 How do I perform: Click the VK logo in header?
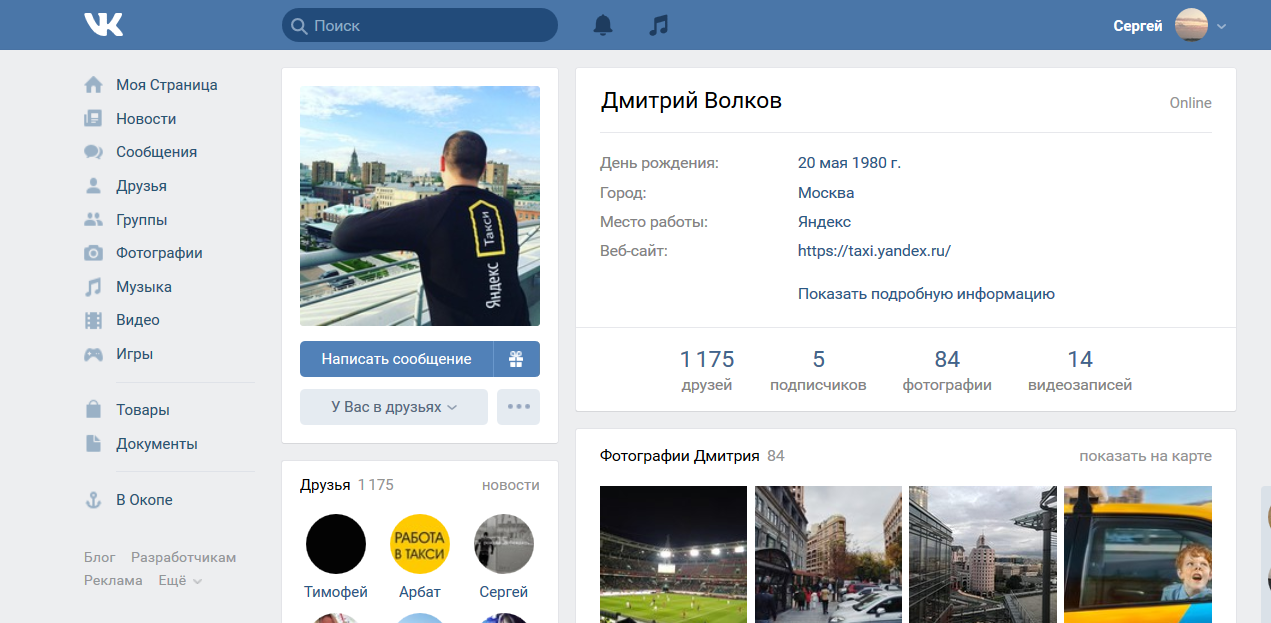(104, 25)
